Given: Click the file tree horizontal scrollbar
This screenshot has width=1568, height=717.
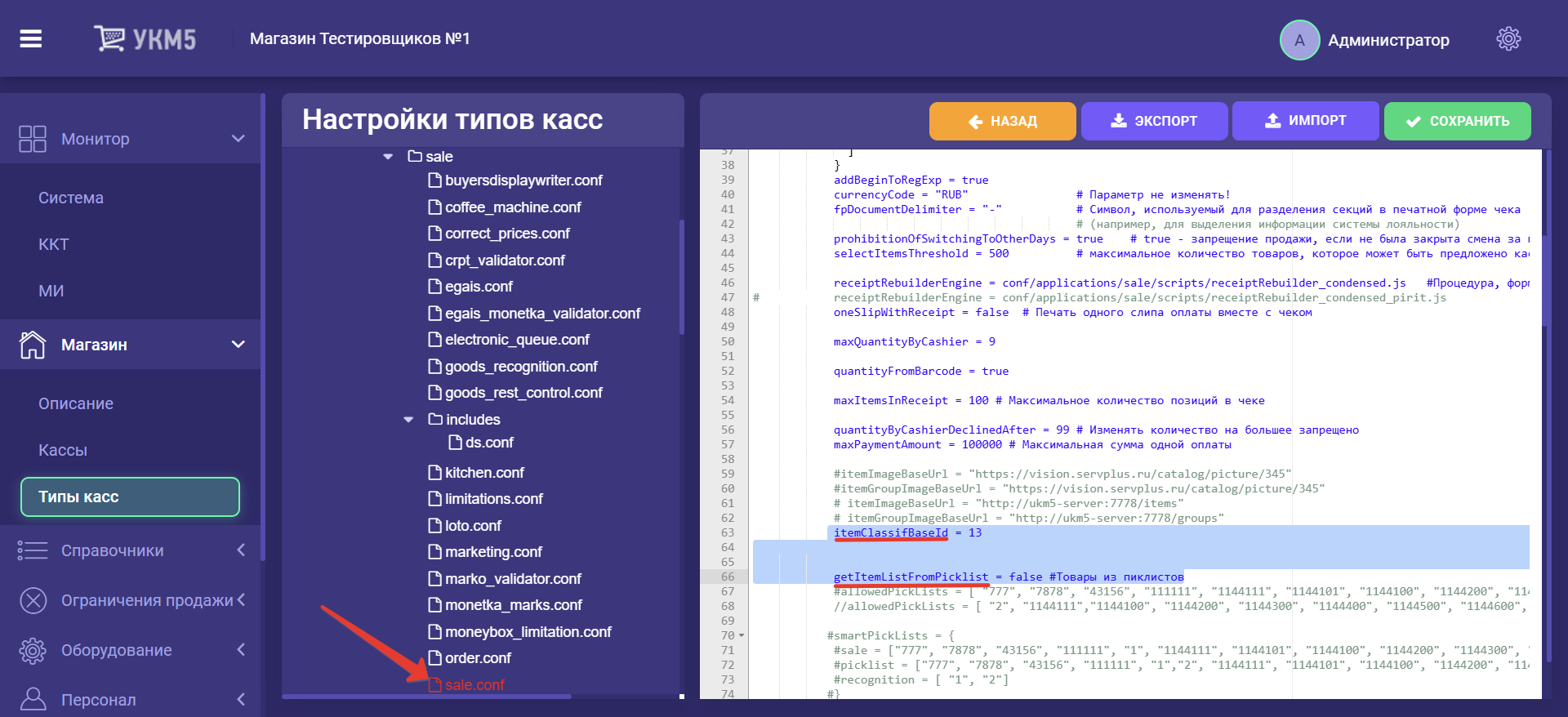Looking at the screenshot, I should tap(426, 697).
